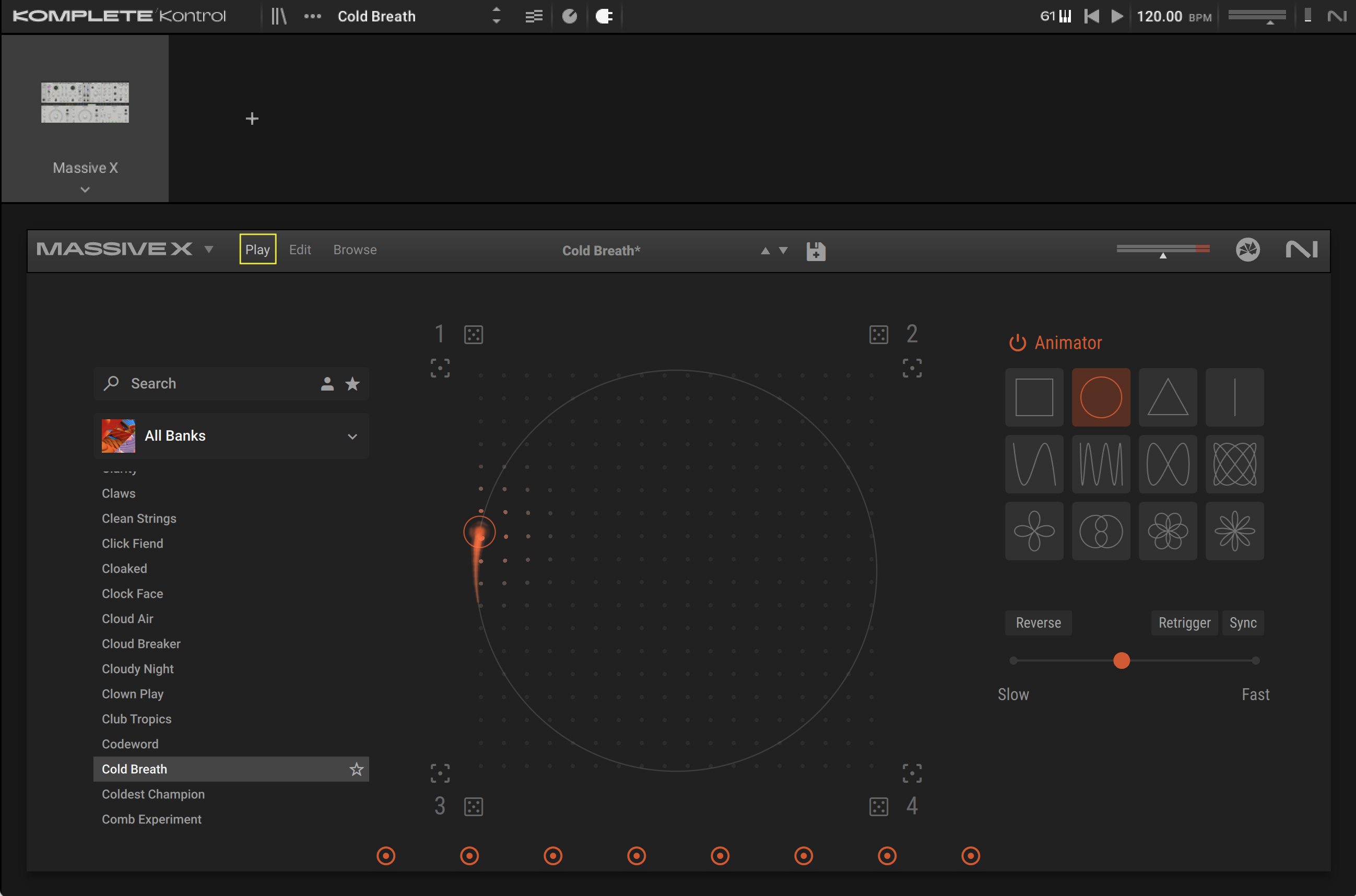Load previous preset with up arrow
1356x896 pixels.
pos(765,250)
